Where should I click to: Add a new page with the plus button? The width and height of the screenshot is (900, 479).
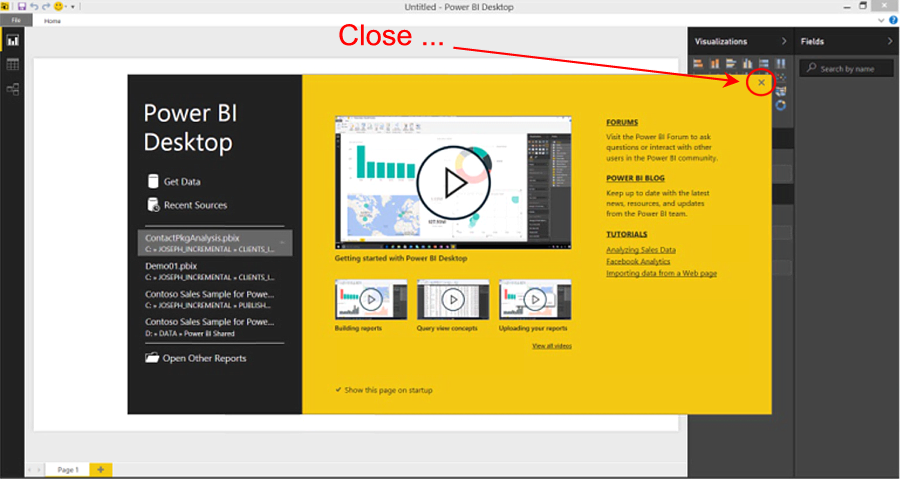tap(100, 469)
